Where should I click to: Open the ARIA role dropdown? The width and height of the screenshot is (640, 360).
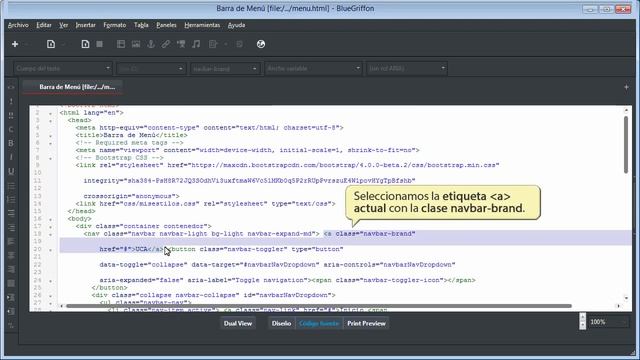(407, 68)
